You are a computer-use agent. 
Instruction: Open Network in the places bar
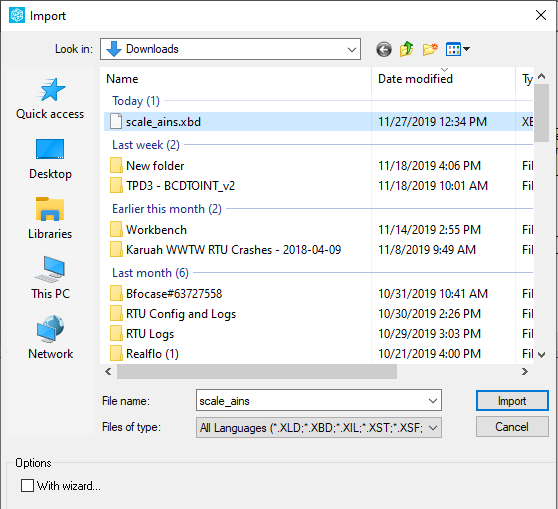click(x=50, y=338)
